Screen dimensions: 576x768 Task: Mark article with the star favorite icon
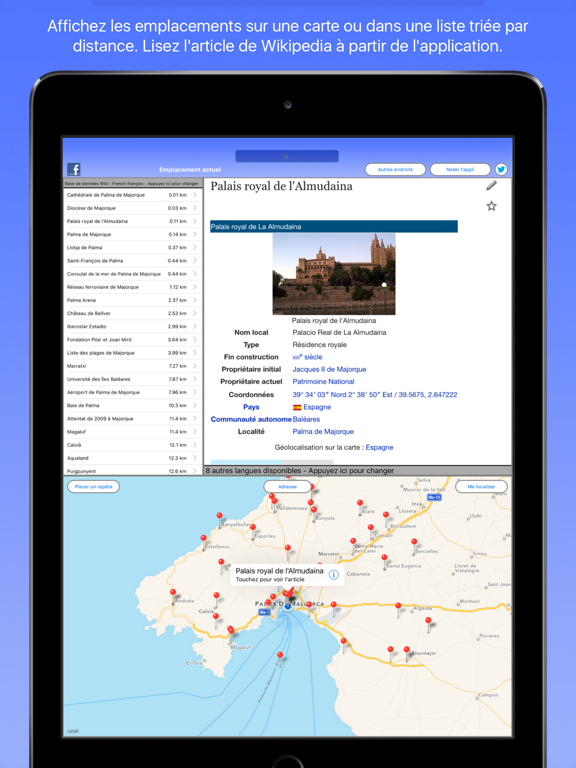pos(491,206)
